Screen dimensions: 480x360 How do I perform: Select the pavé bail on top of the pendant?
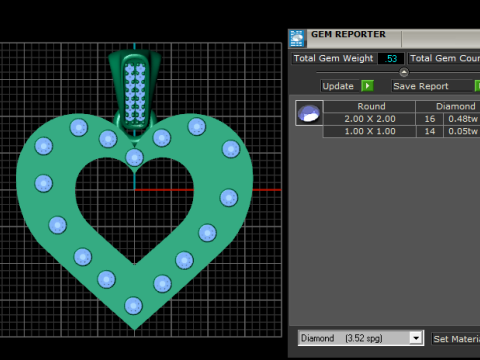(x=135, y=90)
